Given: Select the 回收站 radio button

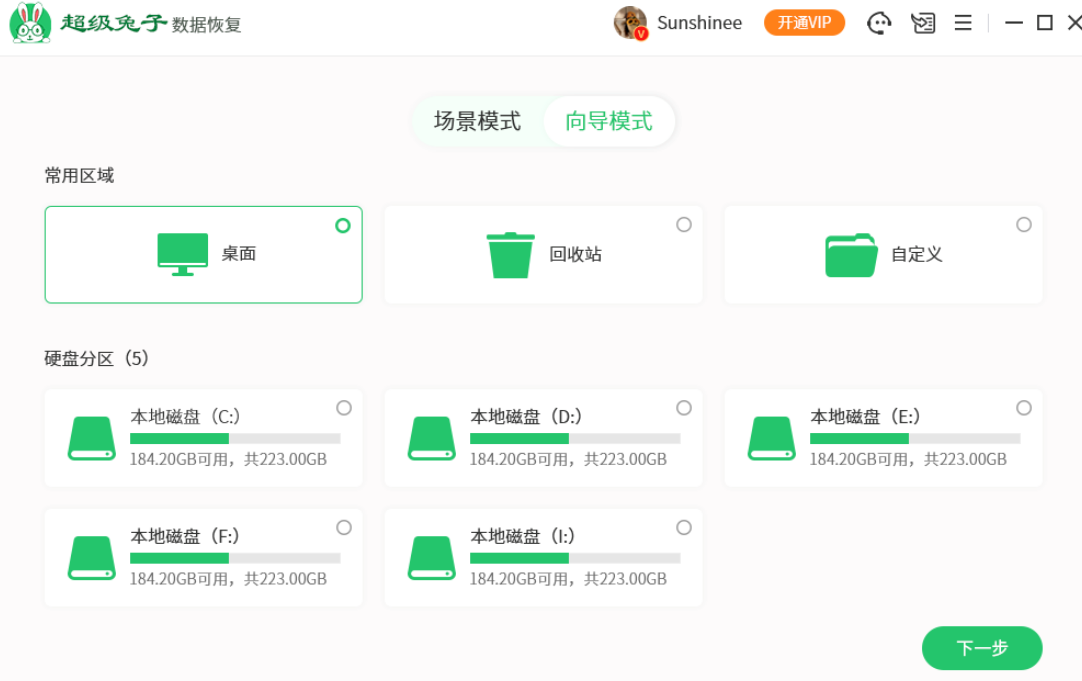Looking at the screenshot, I should pyautogui.click(x=684, y=225).
